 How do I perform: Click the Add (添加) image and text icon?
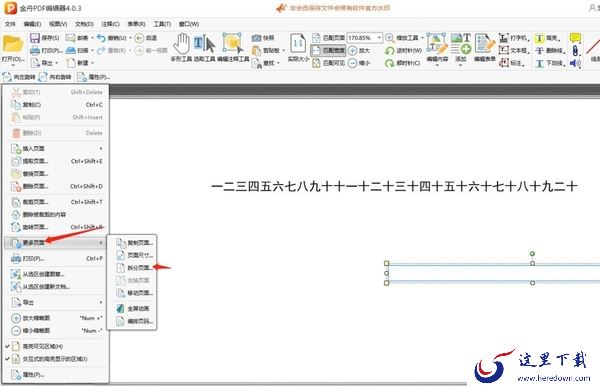click(x=460, y=44)
